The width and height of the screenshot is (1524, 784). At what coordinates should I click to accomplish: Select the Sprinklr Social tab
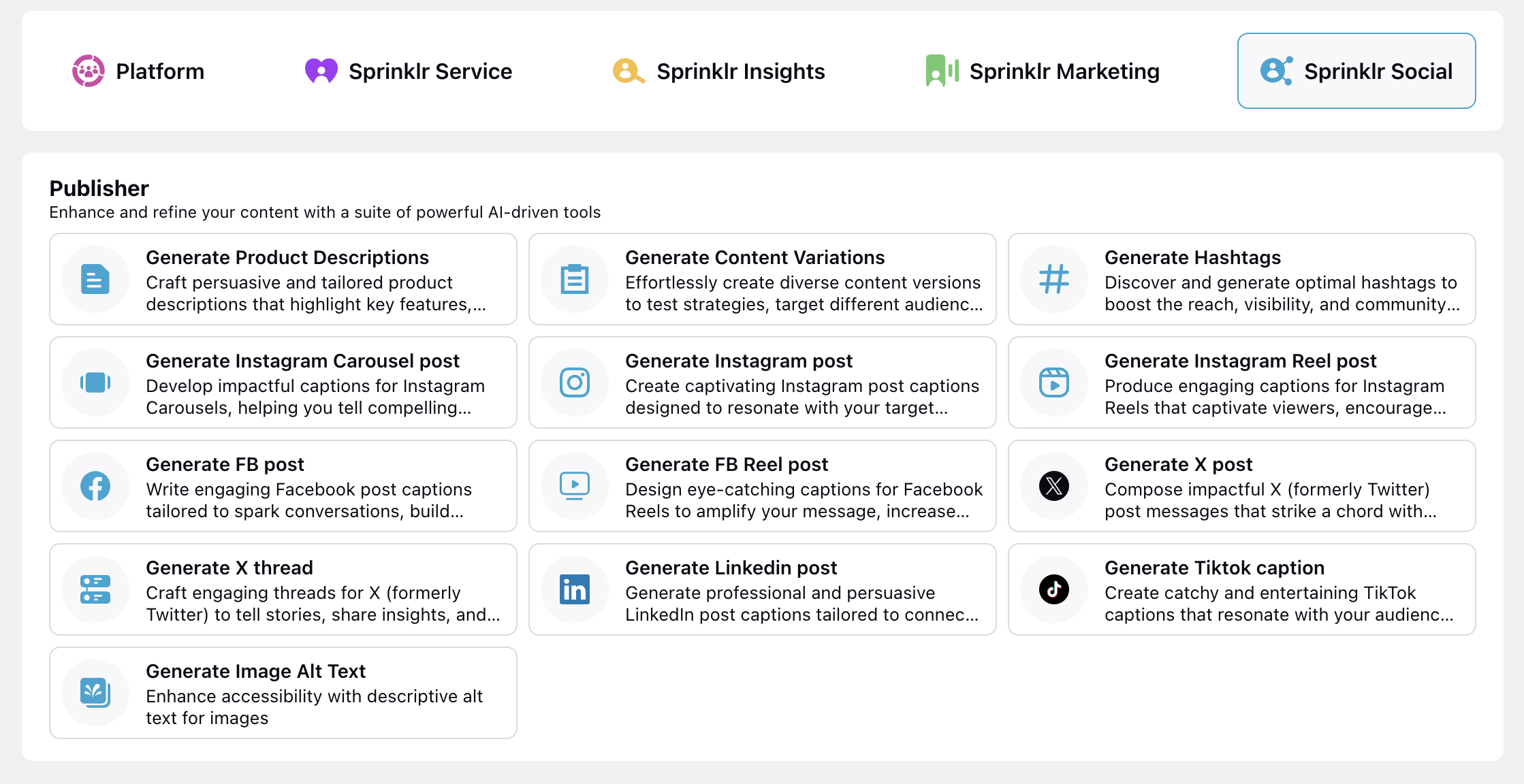[1356, 71]
